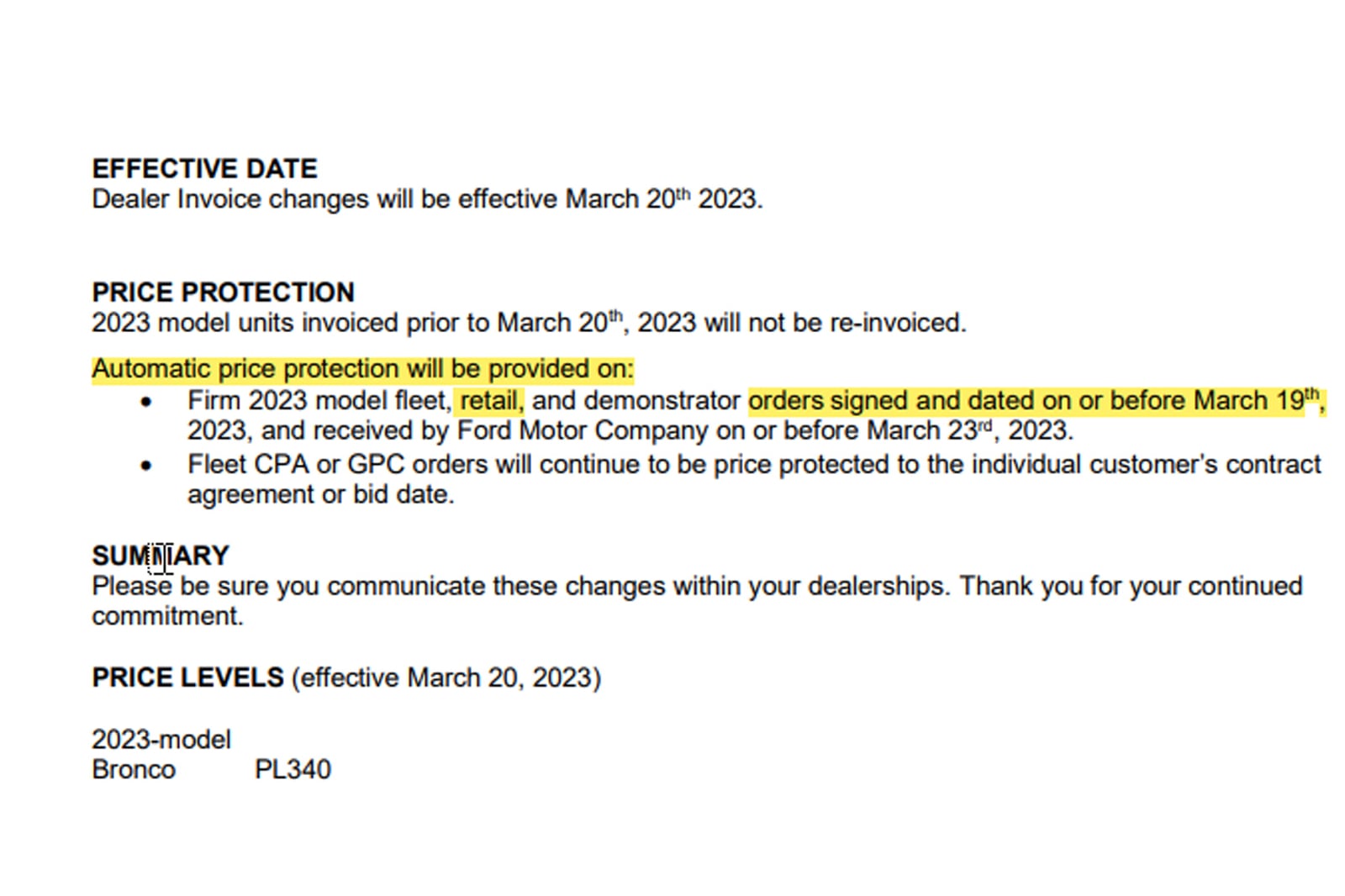Click the PRICE PROTECTION heading
1345x896 pixels.
click(223, 293)
